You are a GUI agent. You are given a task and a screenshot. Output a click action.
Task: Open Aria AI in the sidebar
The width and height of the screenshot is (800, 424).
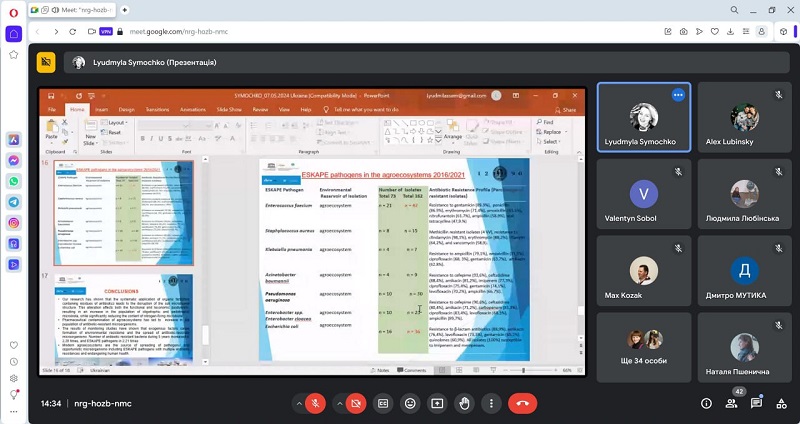[x=14, y=139]
